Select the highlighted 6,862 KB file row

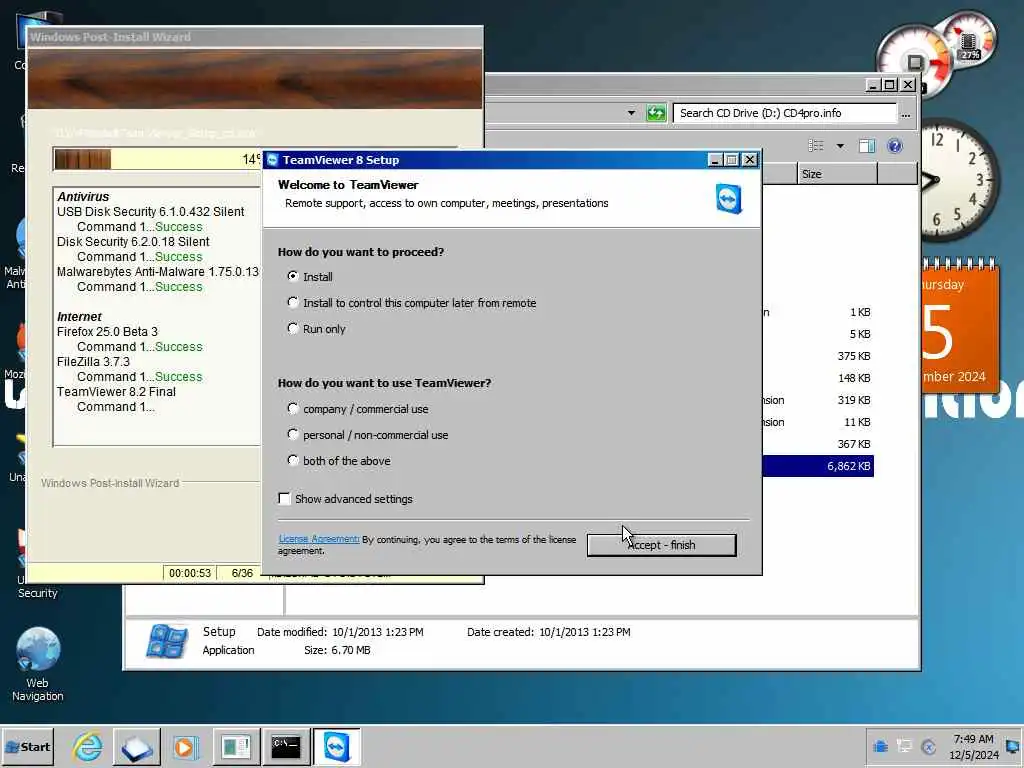point(818,466)
